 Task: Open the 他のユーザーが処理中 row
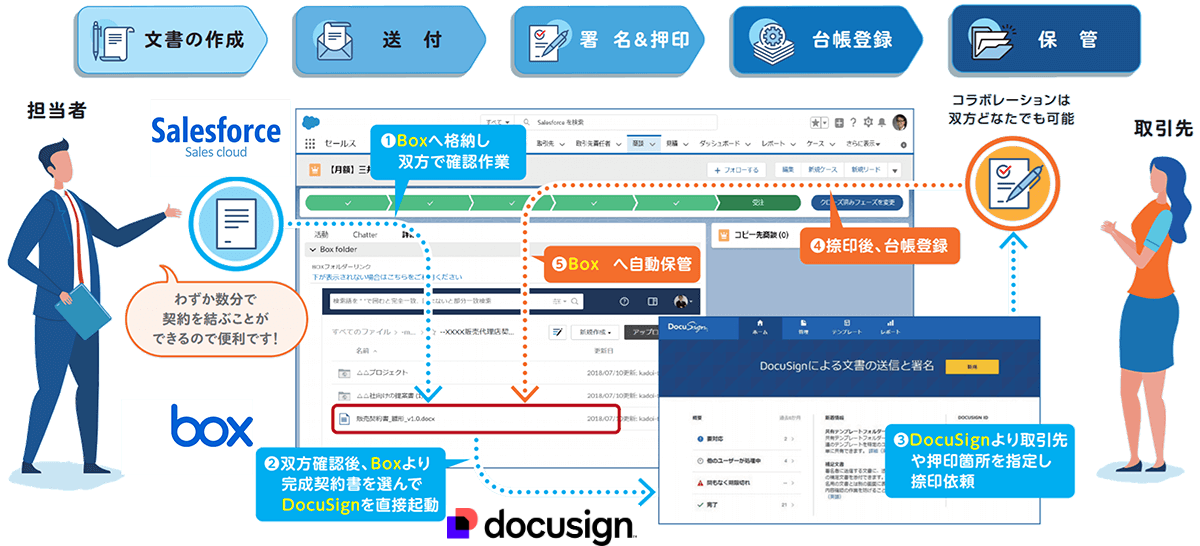pyautogui.click(x=746, y=461)
